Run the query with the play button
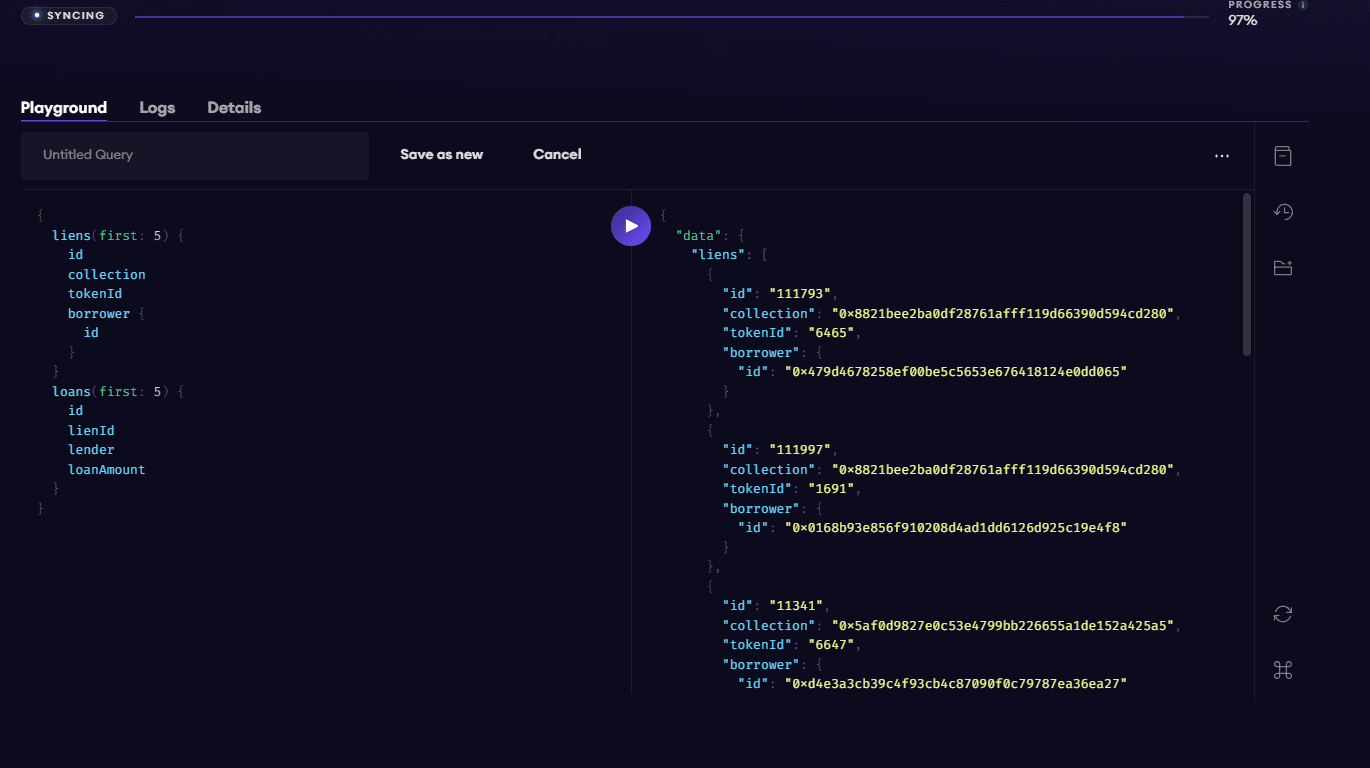The image size is (1370, 768). [x=630, y=226]
